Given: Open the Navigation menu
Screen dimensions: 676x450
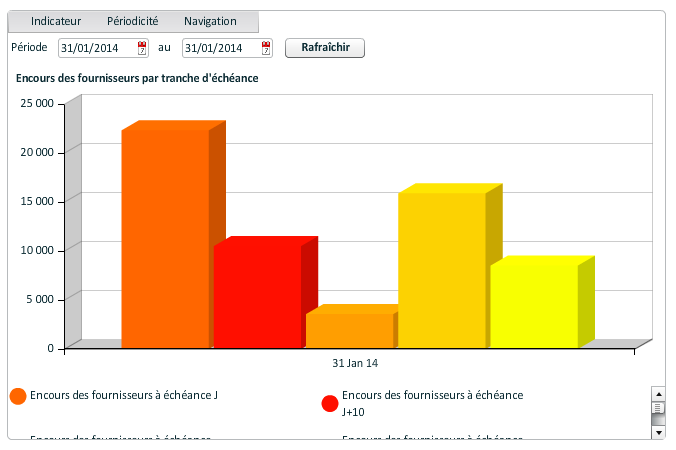Looking at the screenshot, I should 210,21.
